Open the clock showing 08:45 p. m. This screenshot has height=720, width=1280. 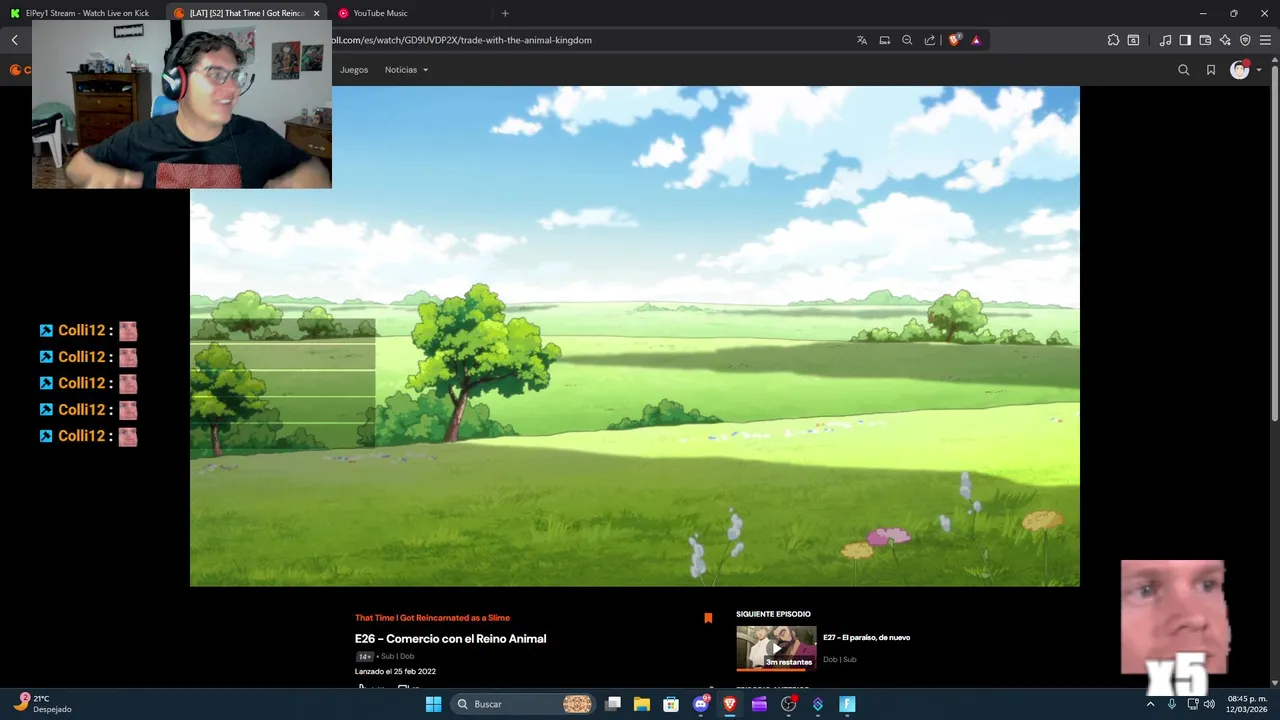1246,704
